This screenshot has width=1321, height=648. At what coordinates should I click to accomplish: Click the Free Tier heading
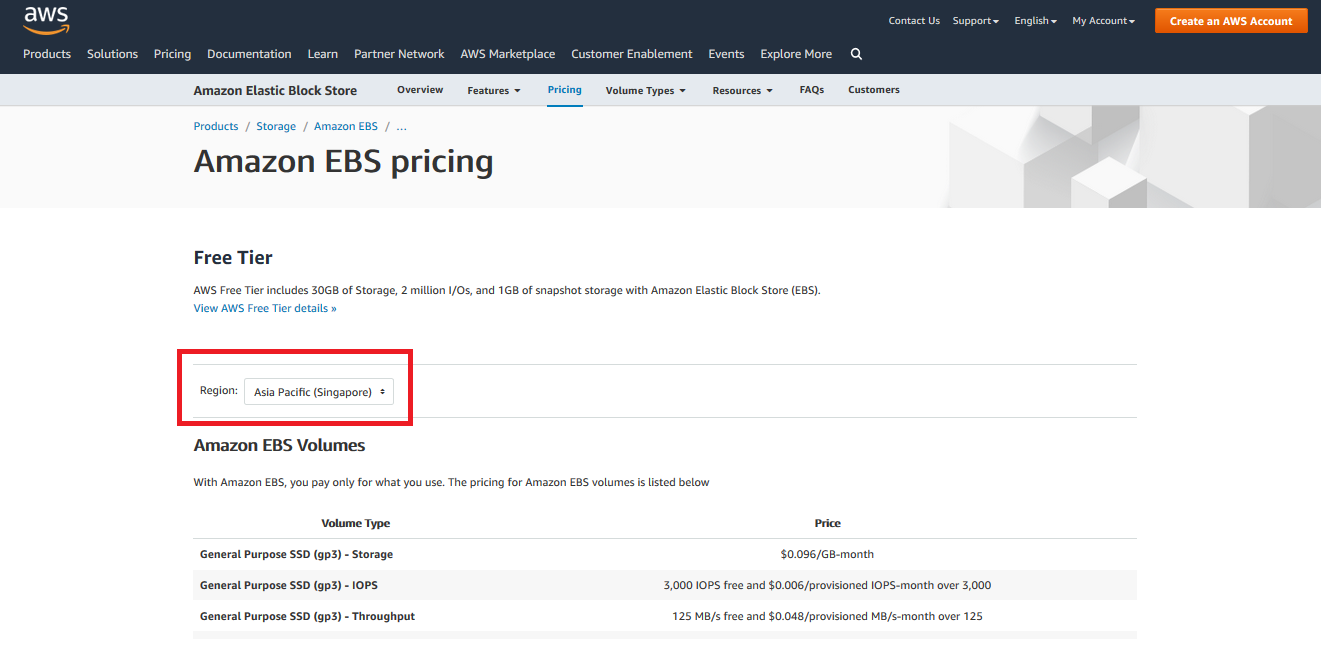click(233, 258)
